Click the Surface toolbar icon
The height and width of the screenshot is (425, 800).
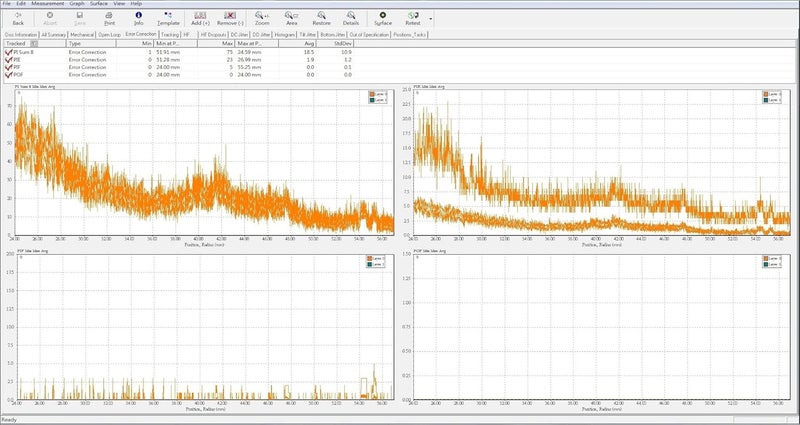pos(383,18)
